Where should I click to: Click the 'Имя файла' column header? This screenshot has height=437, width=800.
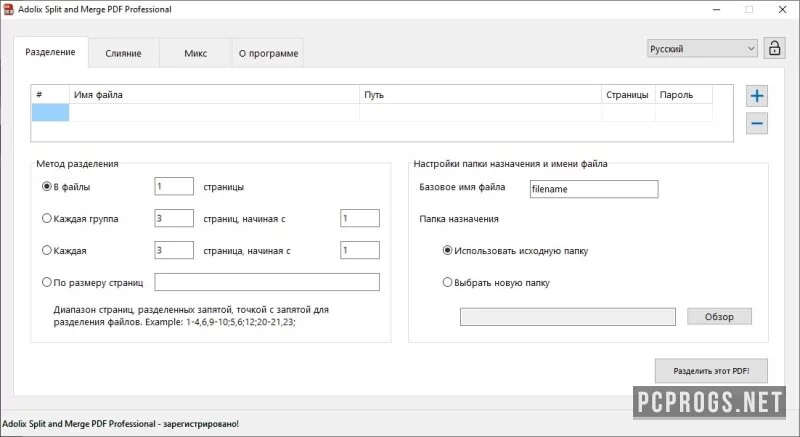click(214, 95)
